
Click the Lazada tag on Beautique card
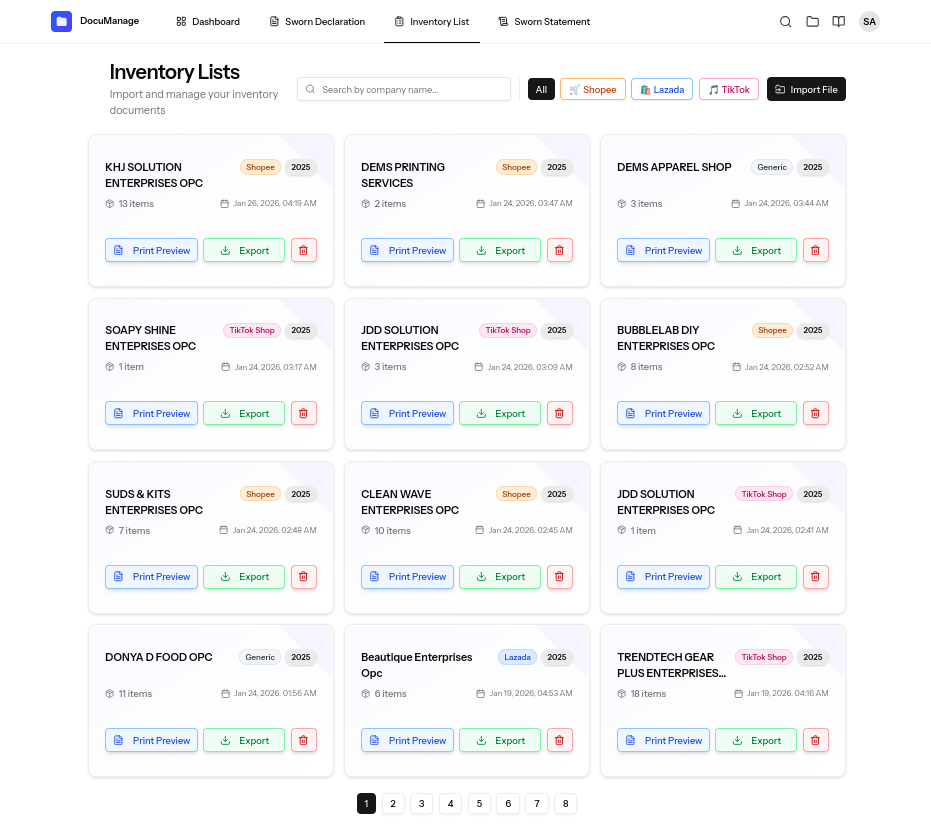pos(517,657)
